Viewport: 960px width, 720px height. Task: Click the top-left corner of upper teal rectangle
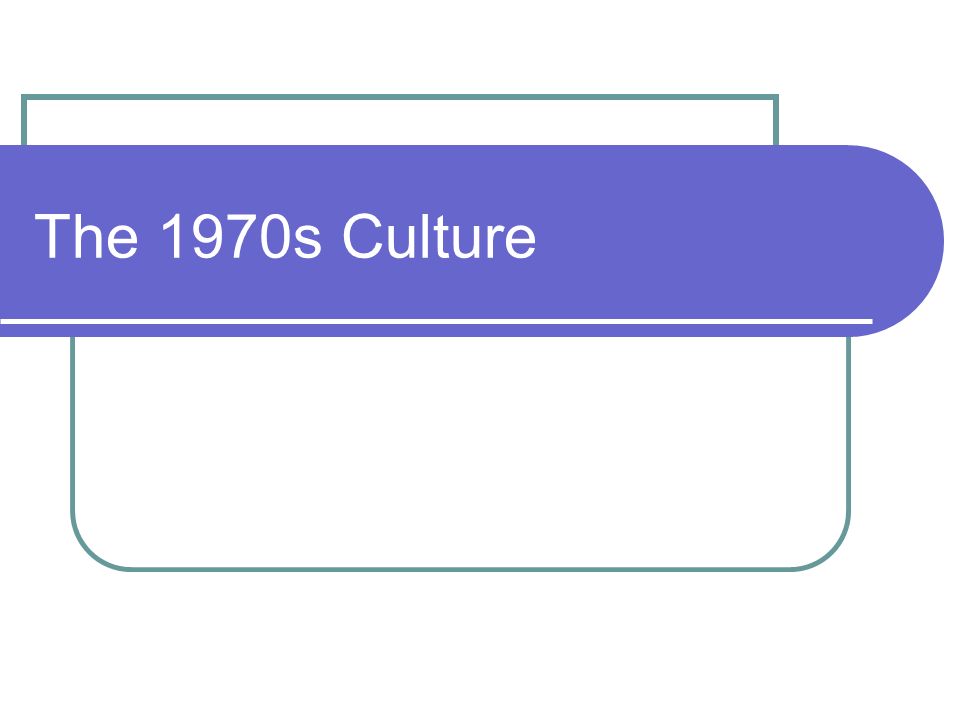(x=24, y=97)
